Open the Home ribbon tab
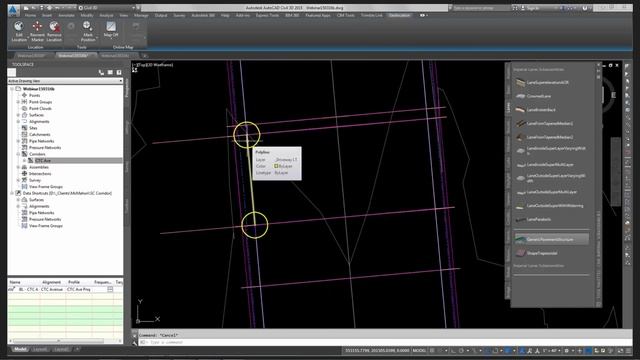 coord(30,16)
